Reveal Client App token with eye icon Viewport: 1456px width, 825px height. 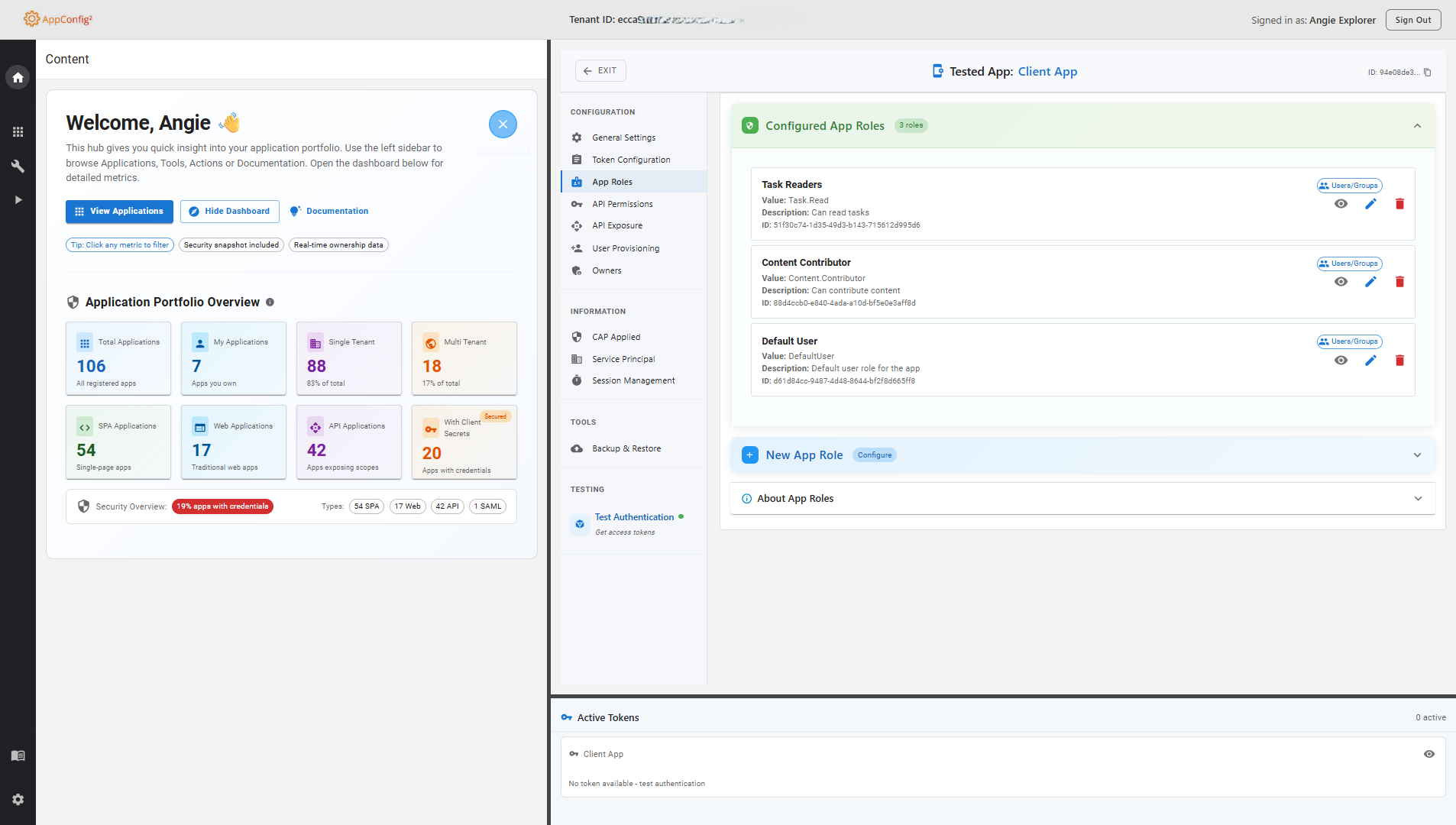pyautogui.click(x=1428, y=754)
